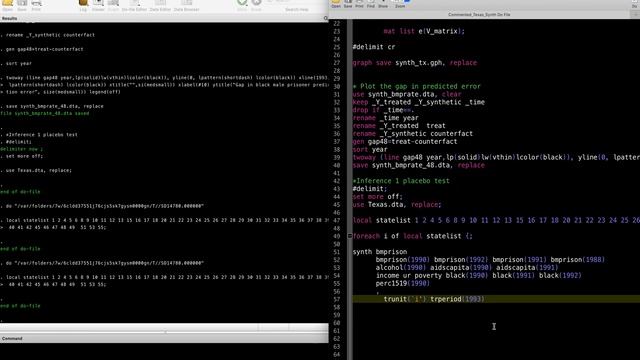The image size is (640, 360).
Task: Click the 'gen gap48=treat-counterfact' line in the editor
Action: (x=405, y=142)
